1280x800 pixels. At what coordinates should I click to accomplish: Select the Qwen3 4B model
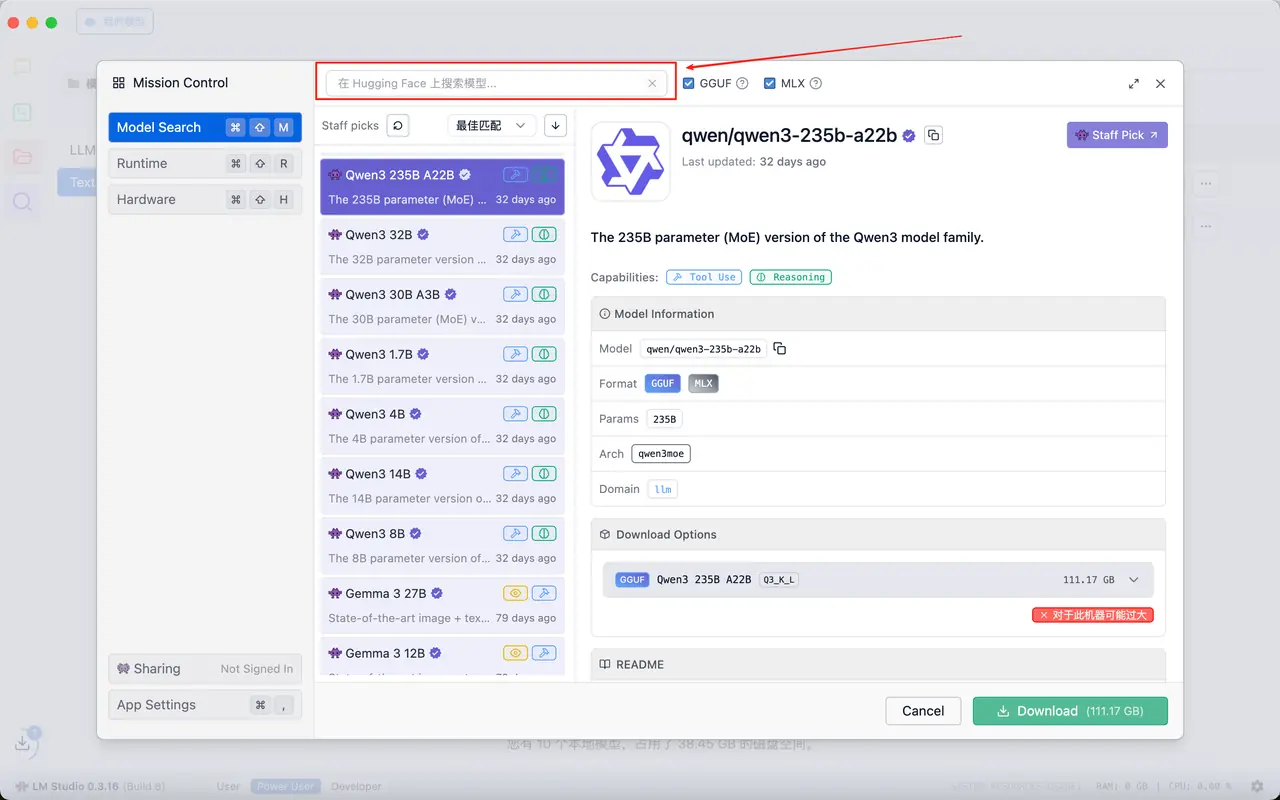(442, 427)
